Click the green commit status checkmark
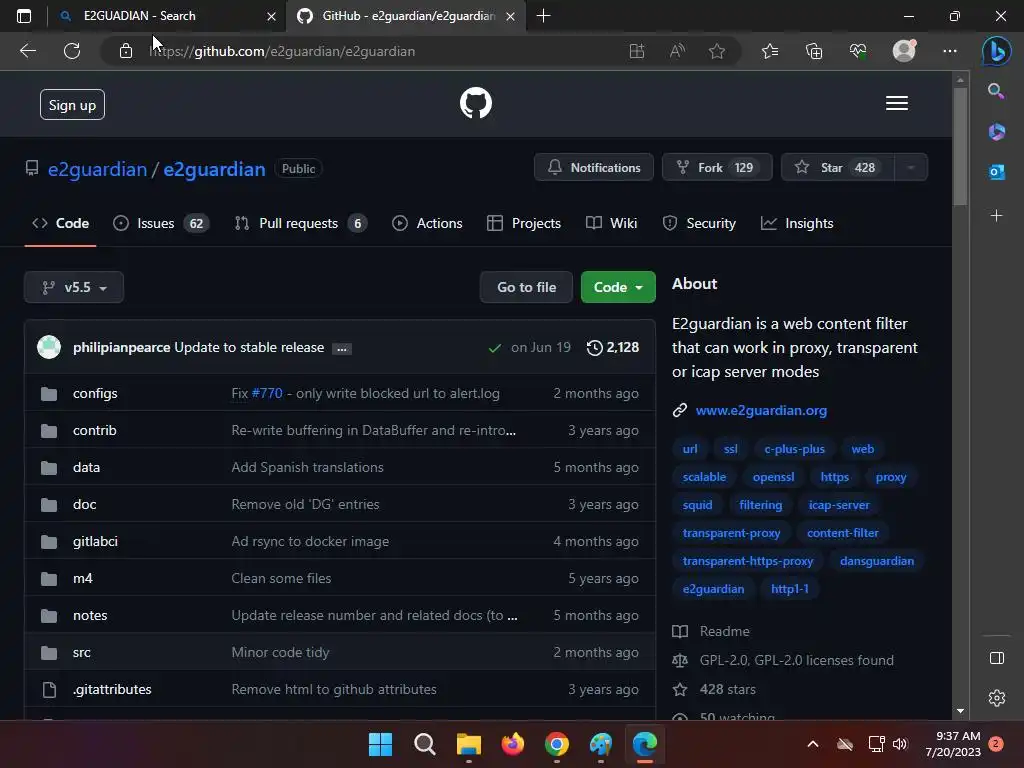 click(x=494, y=348)
